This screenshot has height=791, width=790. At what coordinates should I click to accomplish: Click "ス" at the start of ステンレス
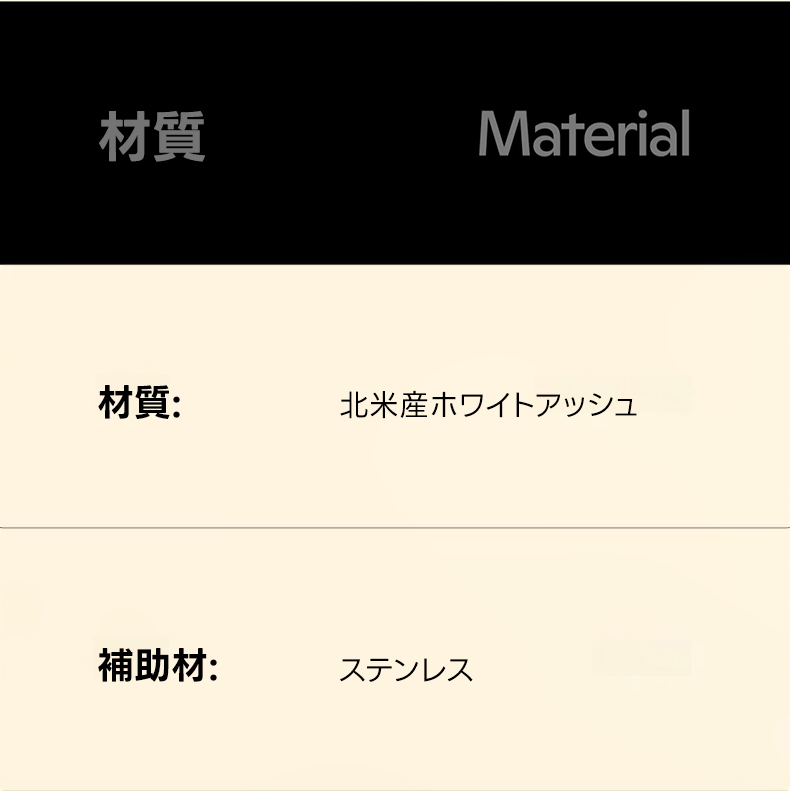coord(352,669)
